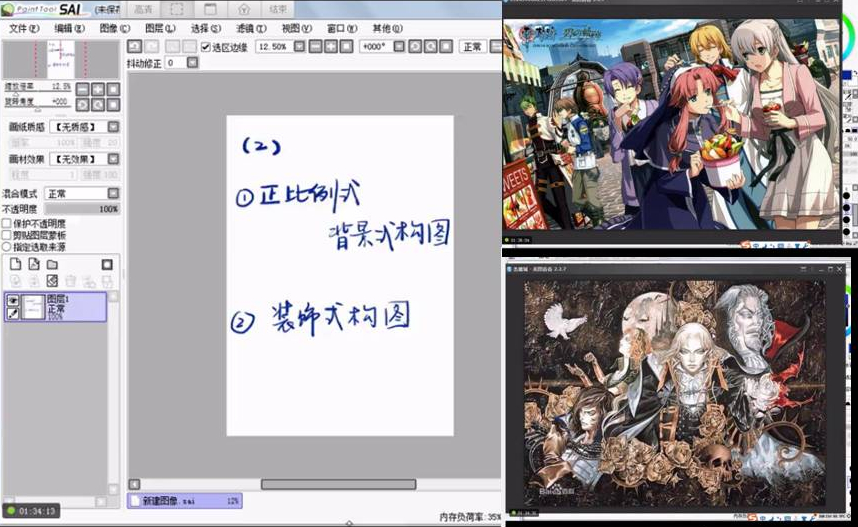858x527 pixels.
Task: Click the 新建图像.sai document tab
Action: [x=185, y=500]
